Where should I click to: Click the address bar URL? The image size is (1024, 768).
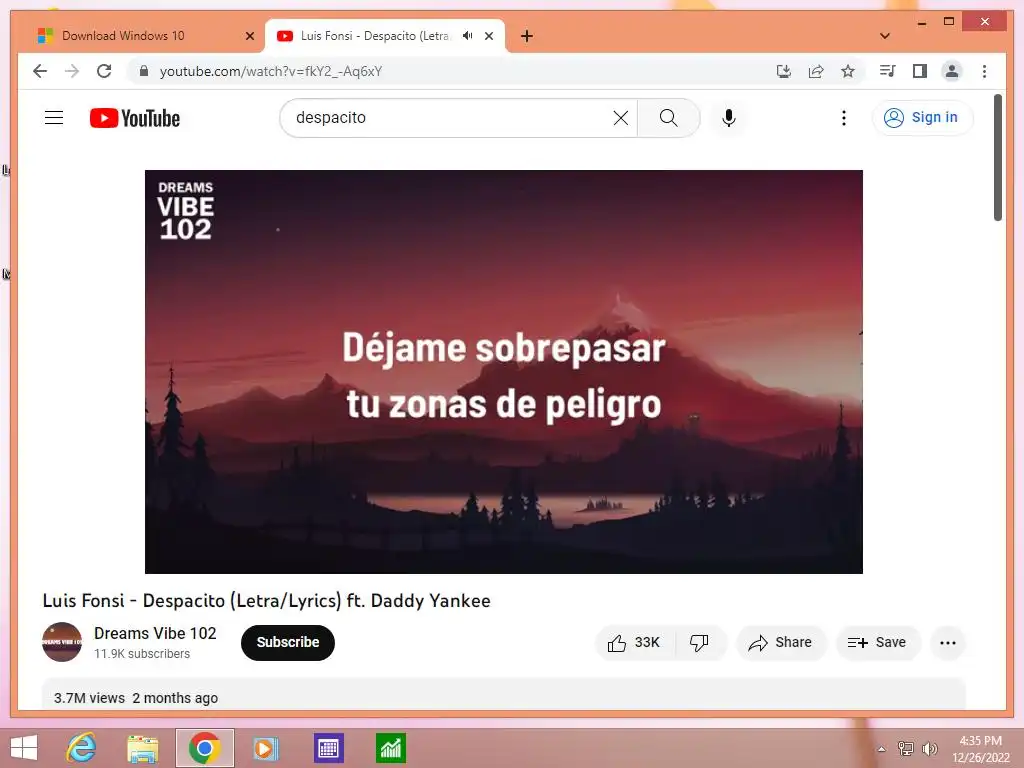[x=271, y=71]
